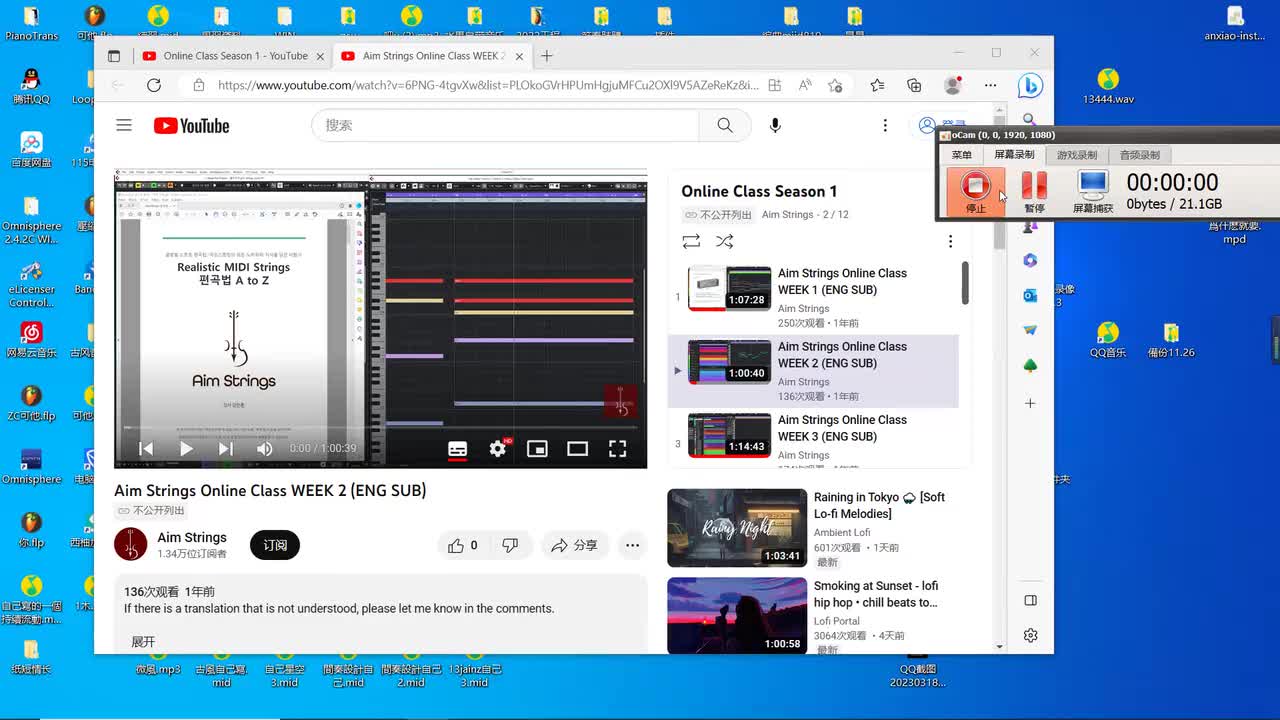Toggle theater mode on the video player
The height and width of the screenshot is (720, 1280).
[x=577, y=449]
